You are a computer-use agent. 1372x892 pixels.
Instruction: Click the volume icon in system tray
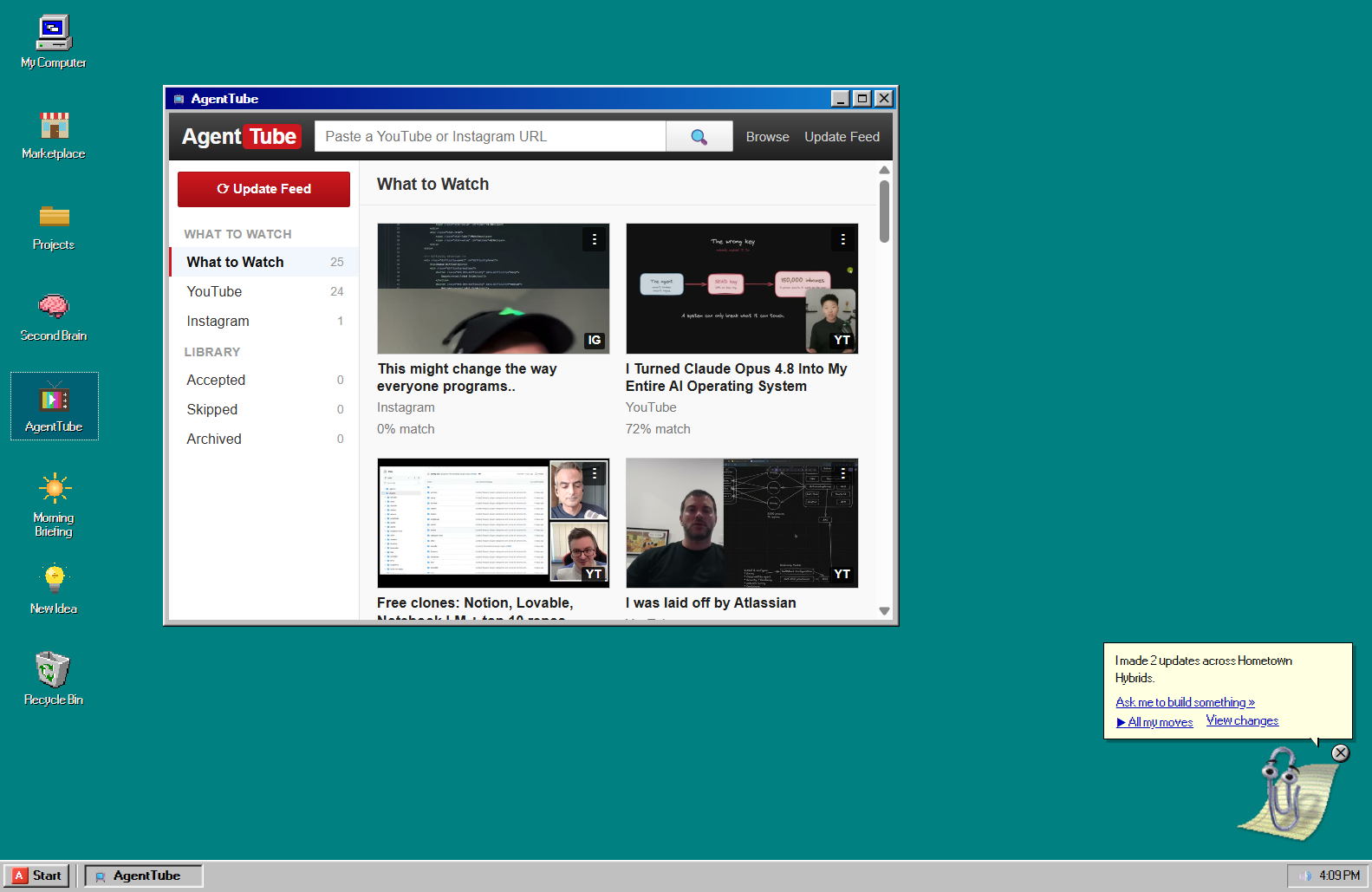tap(1305, 876)
